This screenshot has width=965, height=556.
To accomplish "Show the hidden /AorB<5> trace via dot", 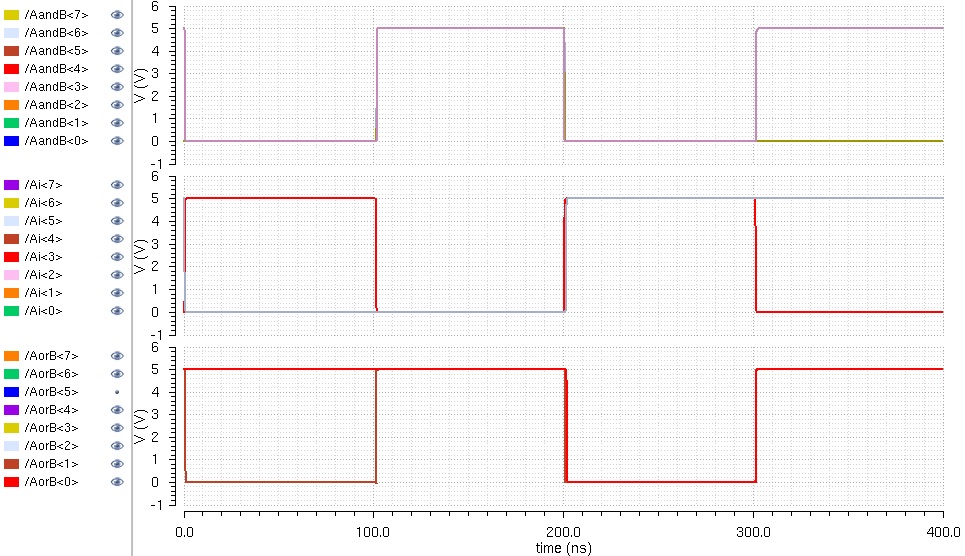I will [117, 392].
